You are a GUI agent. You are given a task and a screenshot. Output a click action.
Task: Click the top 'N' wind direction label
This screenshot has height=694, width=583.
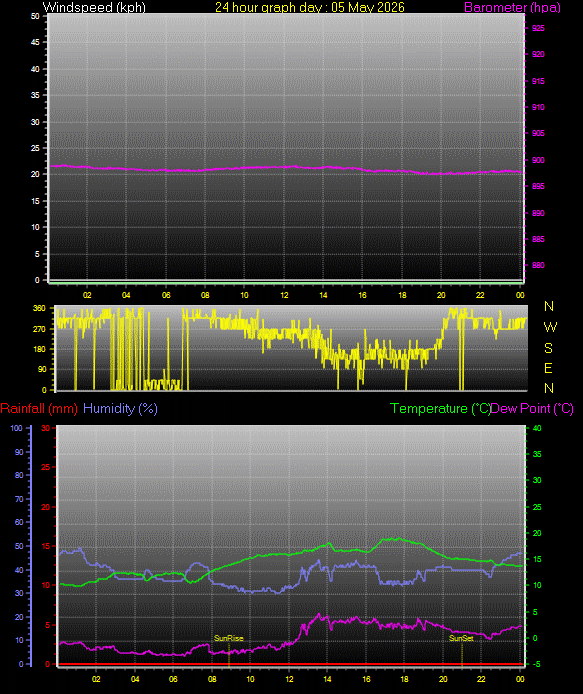[549, 306]
